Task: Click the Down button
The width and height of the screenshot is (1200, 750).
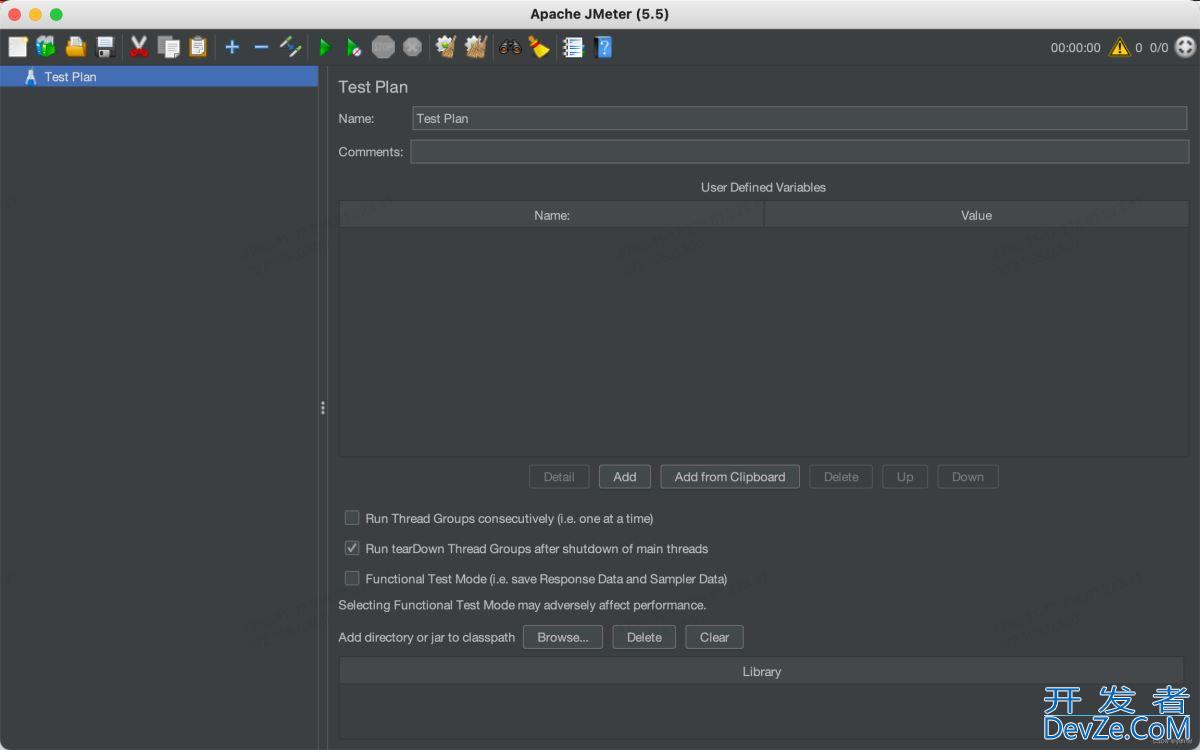Action: pos(968,477)
